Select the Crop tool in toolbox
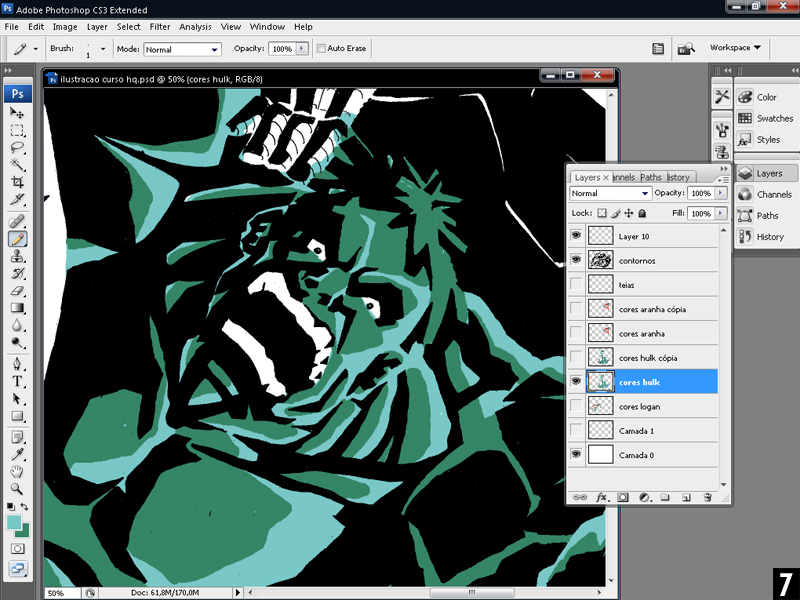 click(x=17, y=182)
